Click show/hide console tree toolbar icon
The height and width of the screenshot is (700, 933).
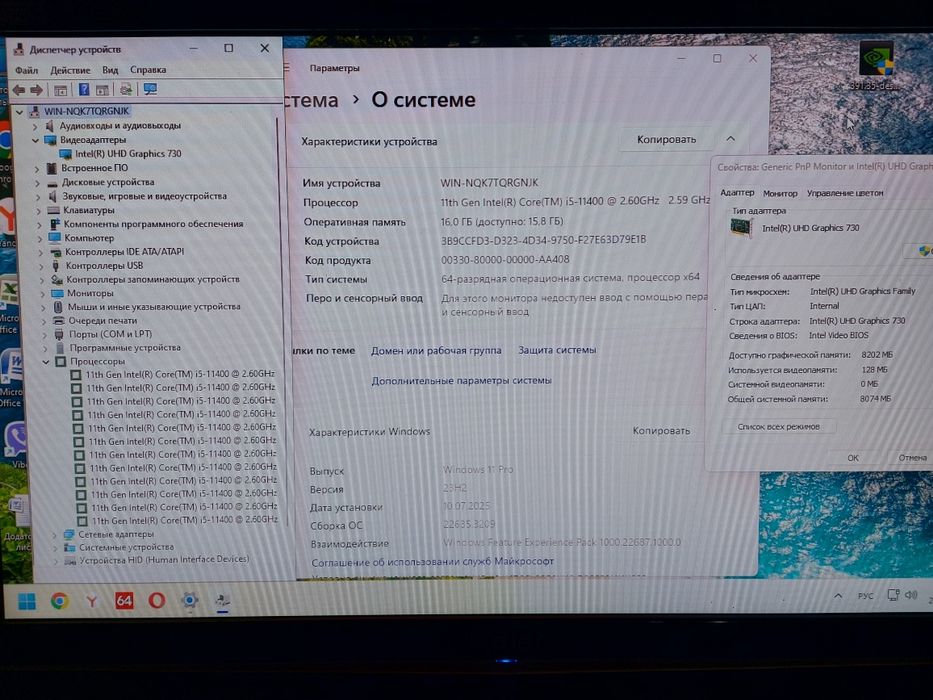pos(60,90)
